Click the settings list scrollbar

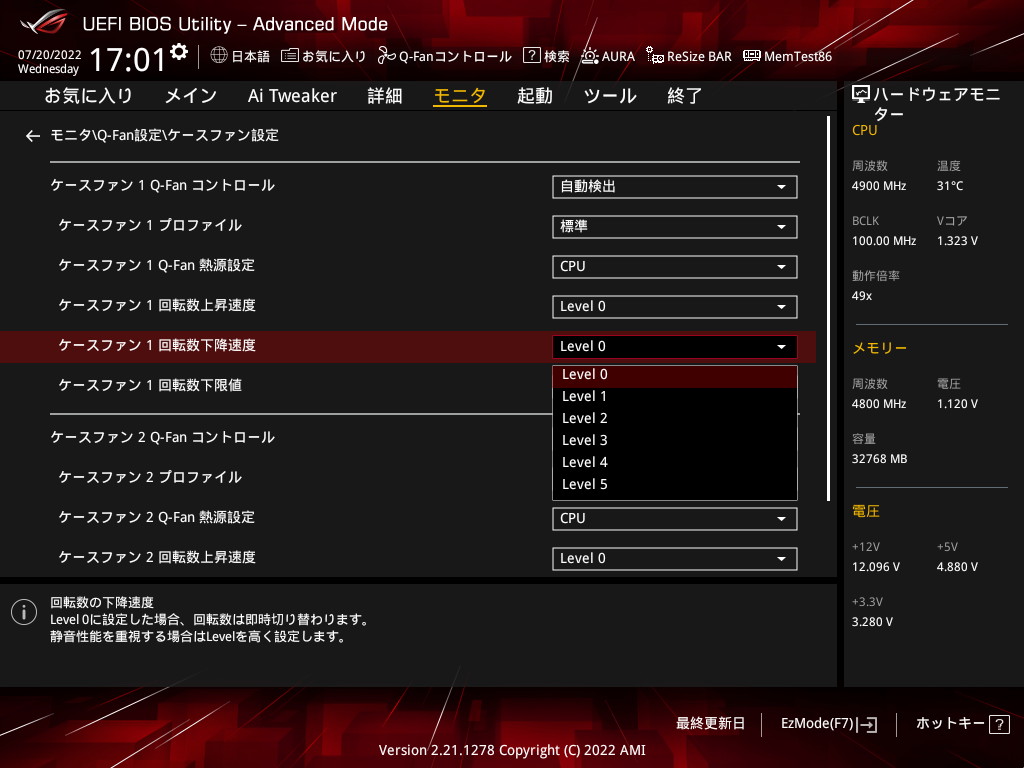click(828, 308)
